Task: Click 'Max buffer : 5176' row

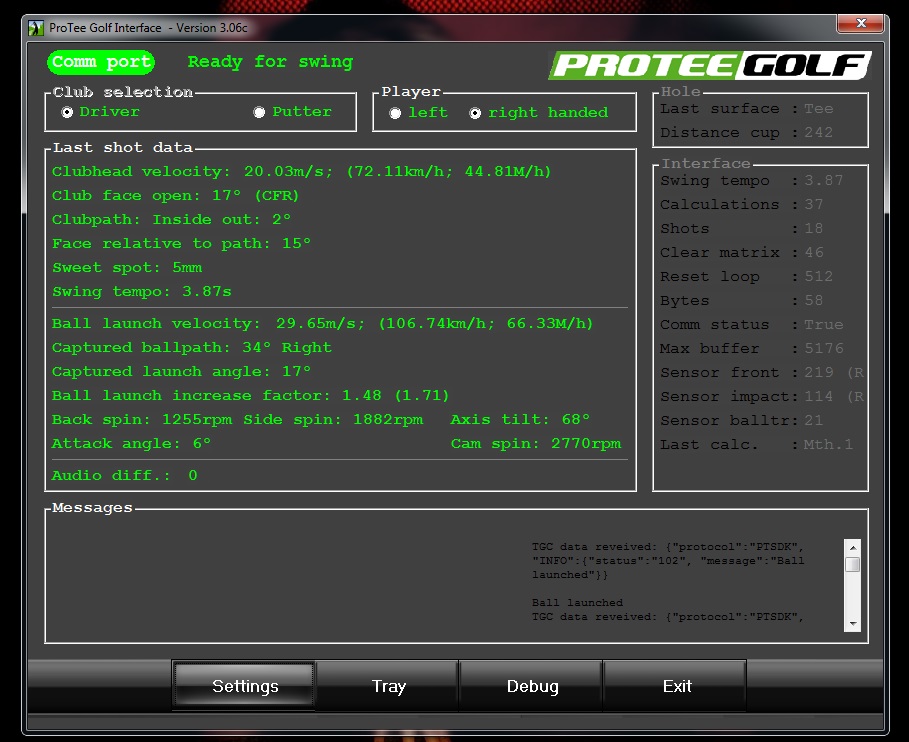Action: tap(752, 349)
